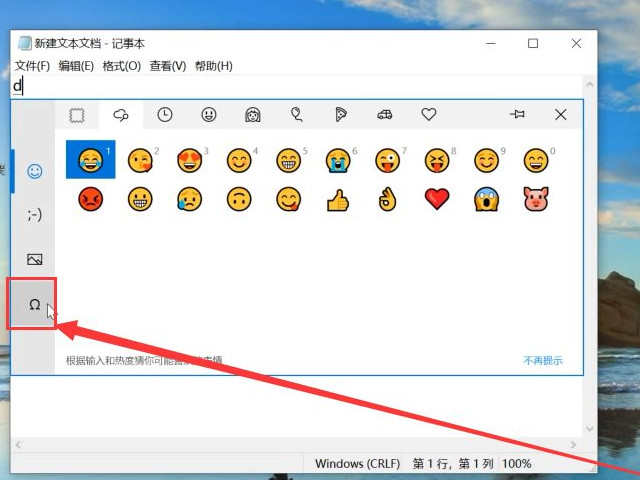Insert the angry red face emoji
The width and height of the screenshot is (640, 480).
coord(91,199)
